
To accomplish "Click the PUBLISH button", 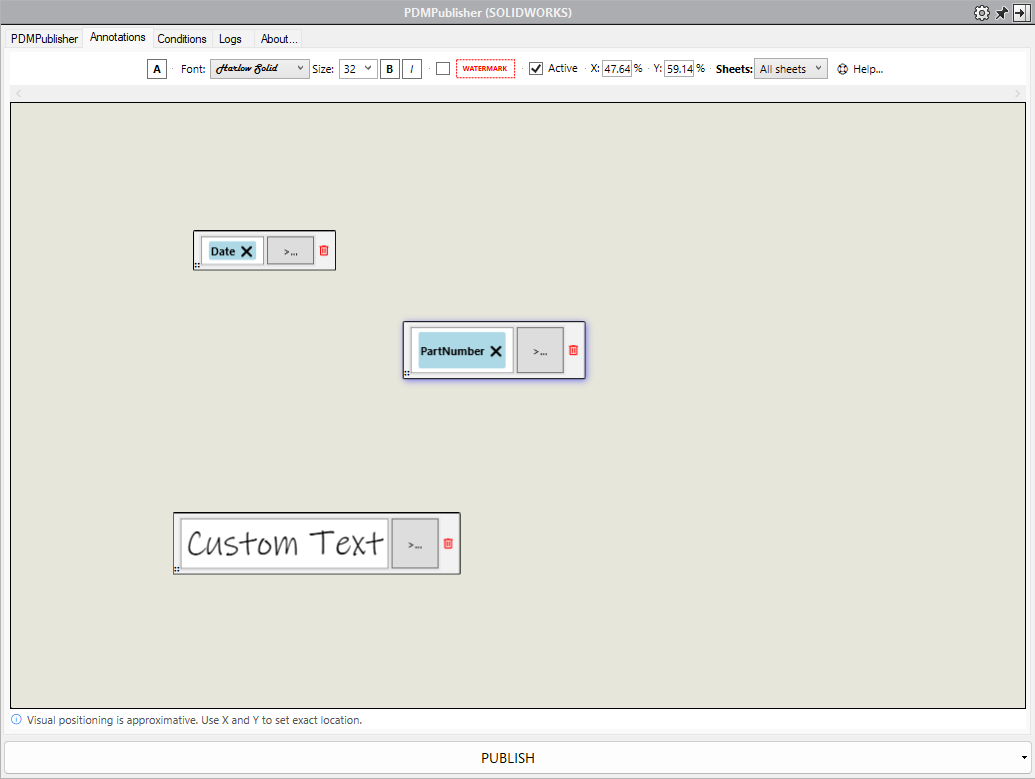I will (507, 757).
